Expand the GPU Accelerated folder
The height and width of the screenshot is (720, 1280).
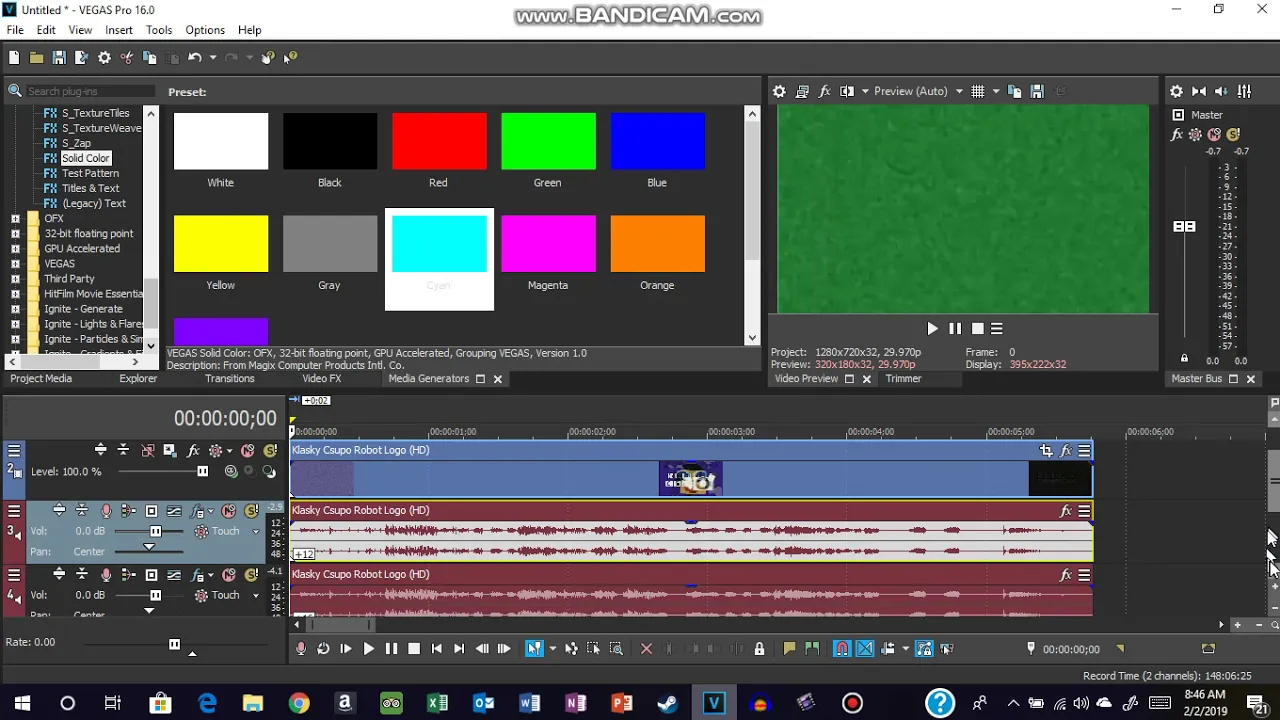click(15, 248)
